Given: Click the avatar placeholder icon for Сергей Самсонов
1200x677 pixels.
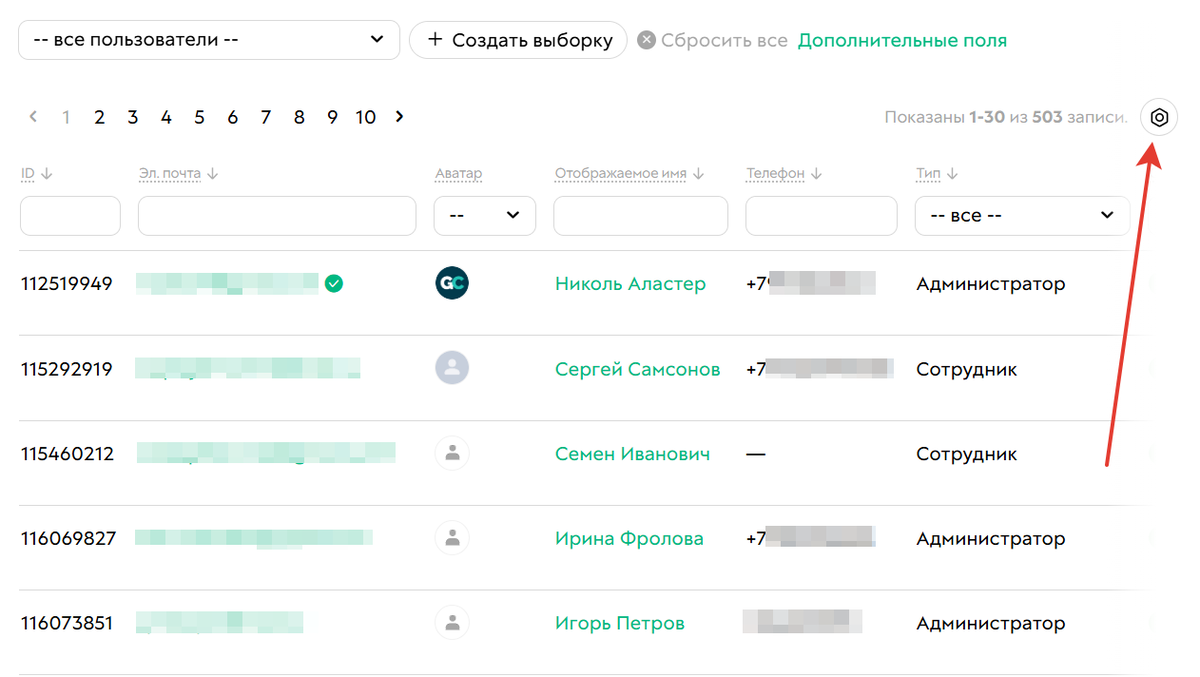Looking at the screenshot, I should point(452,368).
